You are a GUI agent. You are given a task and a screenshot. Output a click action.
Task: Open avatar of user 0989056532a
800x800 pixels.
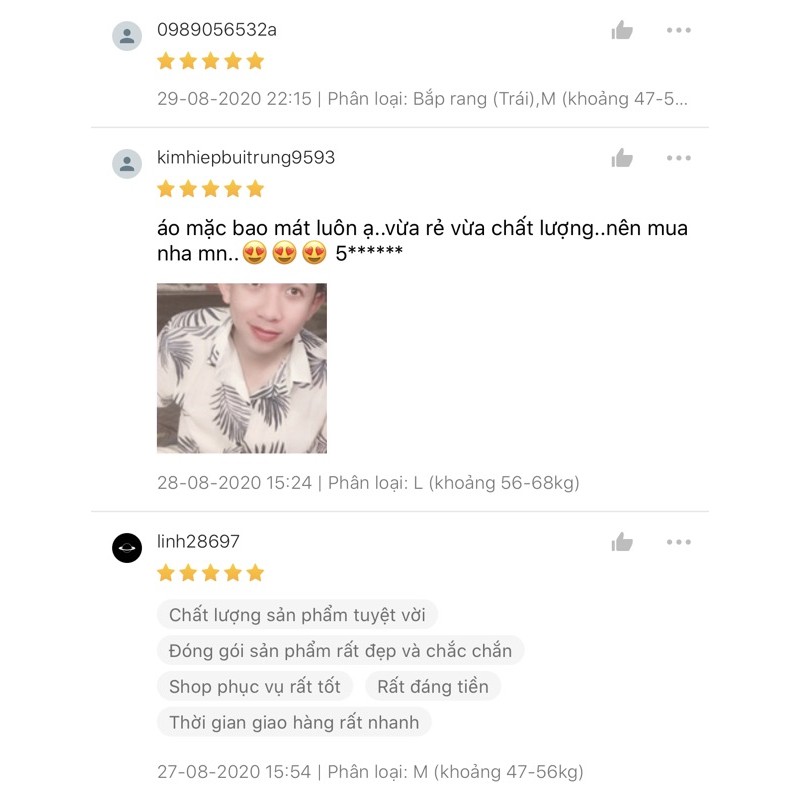click(127, 36)
